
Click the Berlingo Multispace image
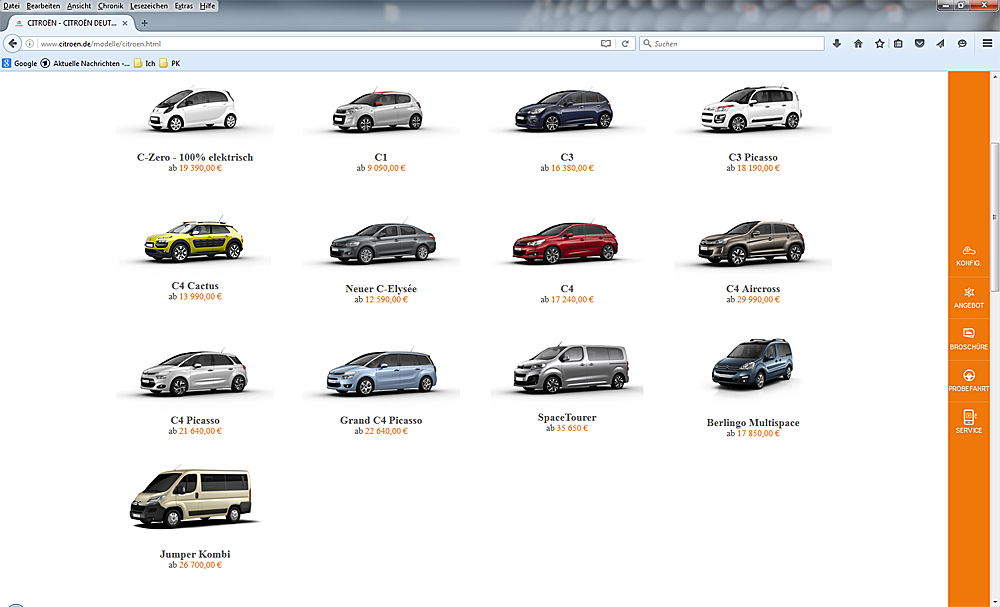(753, 364)
